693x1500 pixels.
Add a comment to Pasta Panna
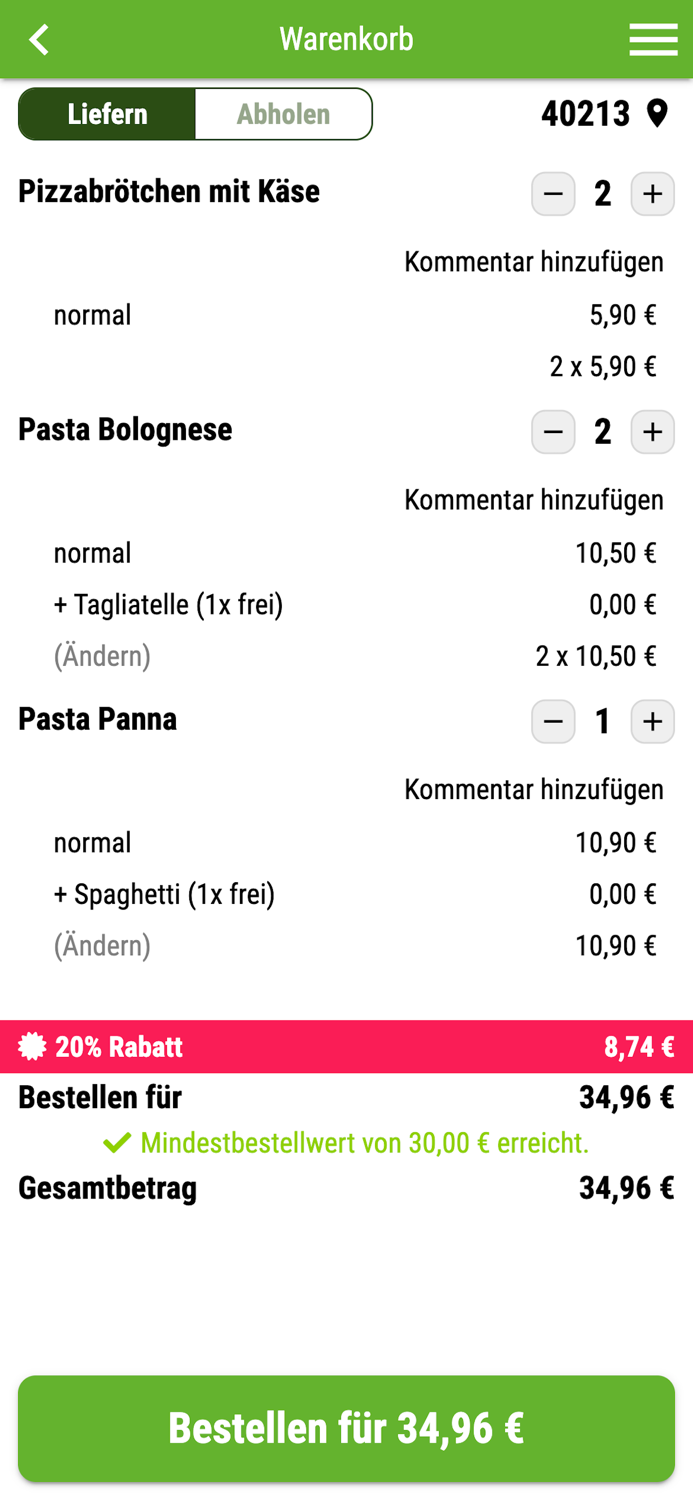tap(534, 789)
